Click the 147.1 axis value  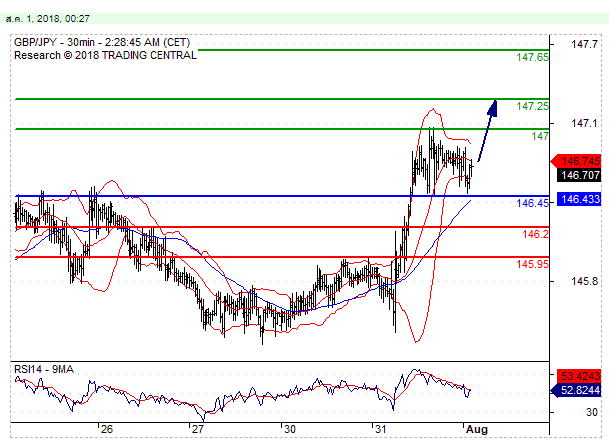(x=584, y=124)
